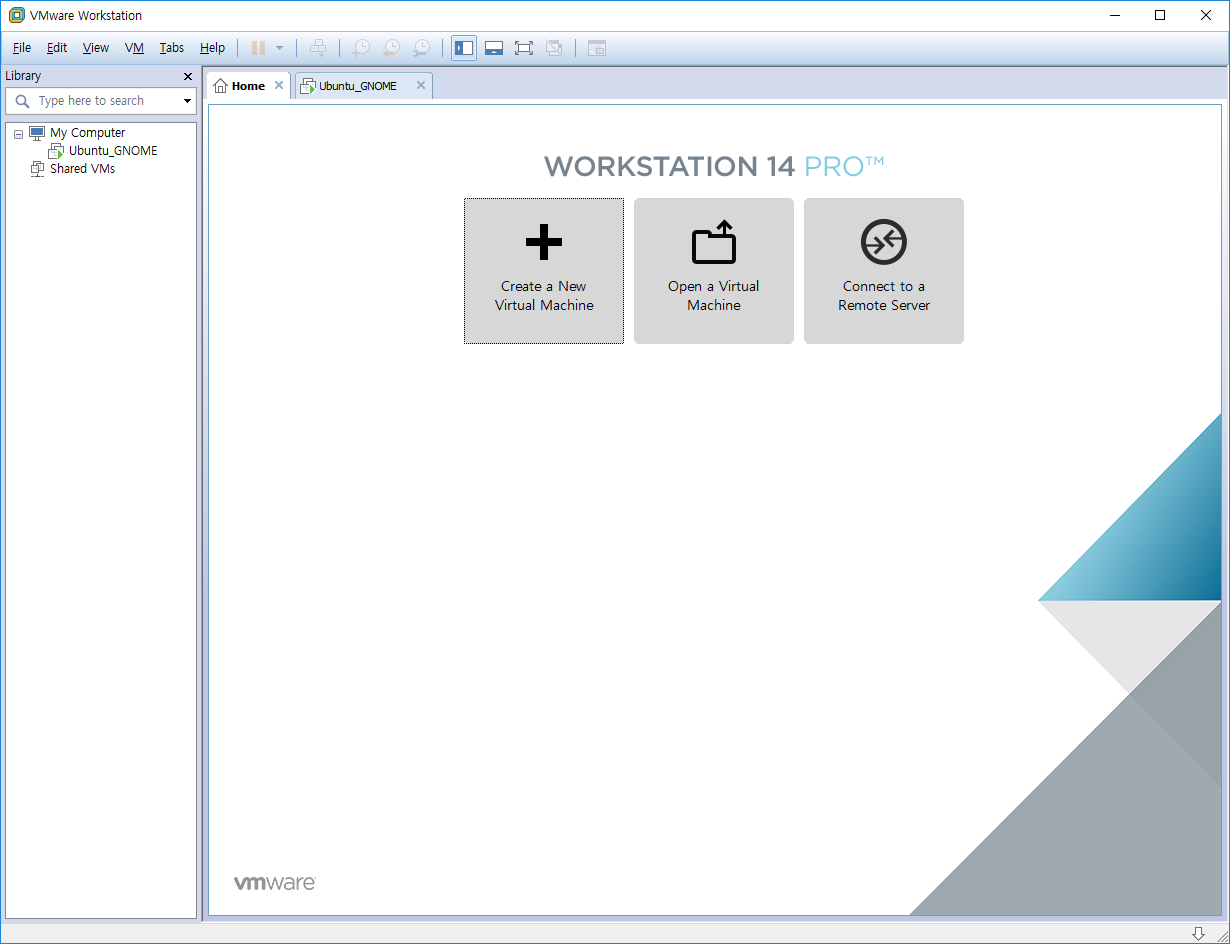Click the home icon on the Home tab
The height and width of the screenshot is (944, 1230).
(x=220, y=86)
